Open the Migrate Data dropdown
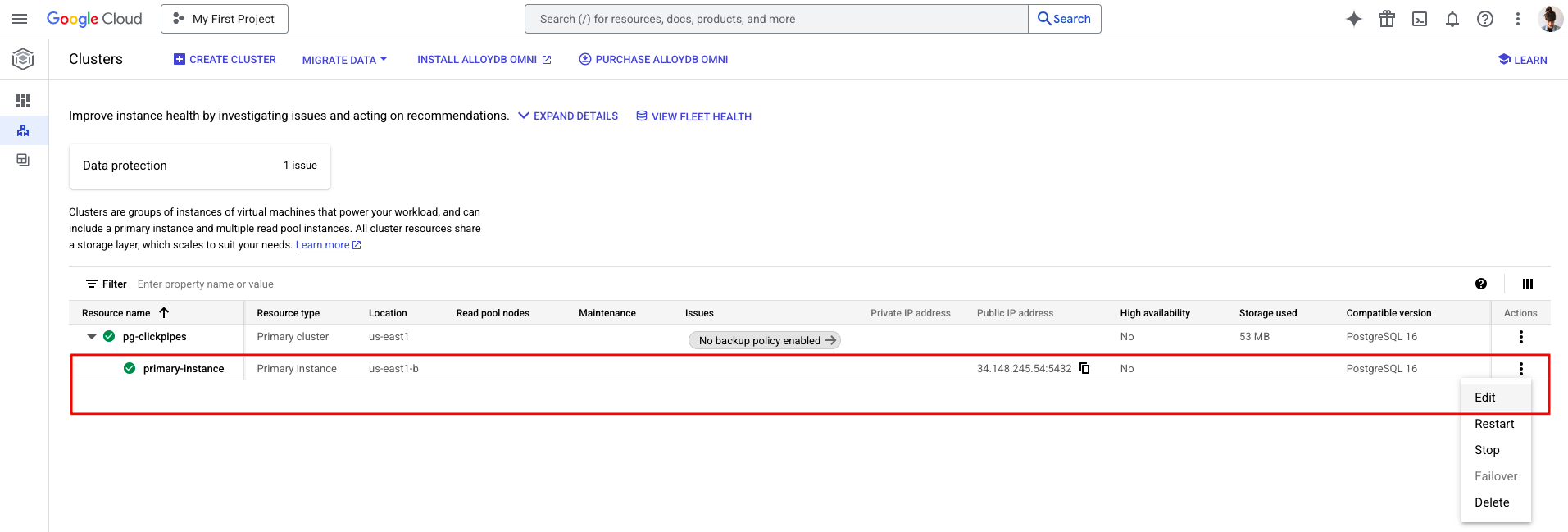The width and height of the screenshot is (1568, 532). [x=344, y=60]
